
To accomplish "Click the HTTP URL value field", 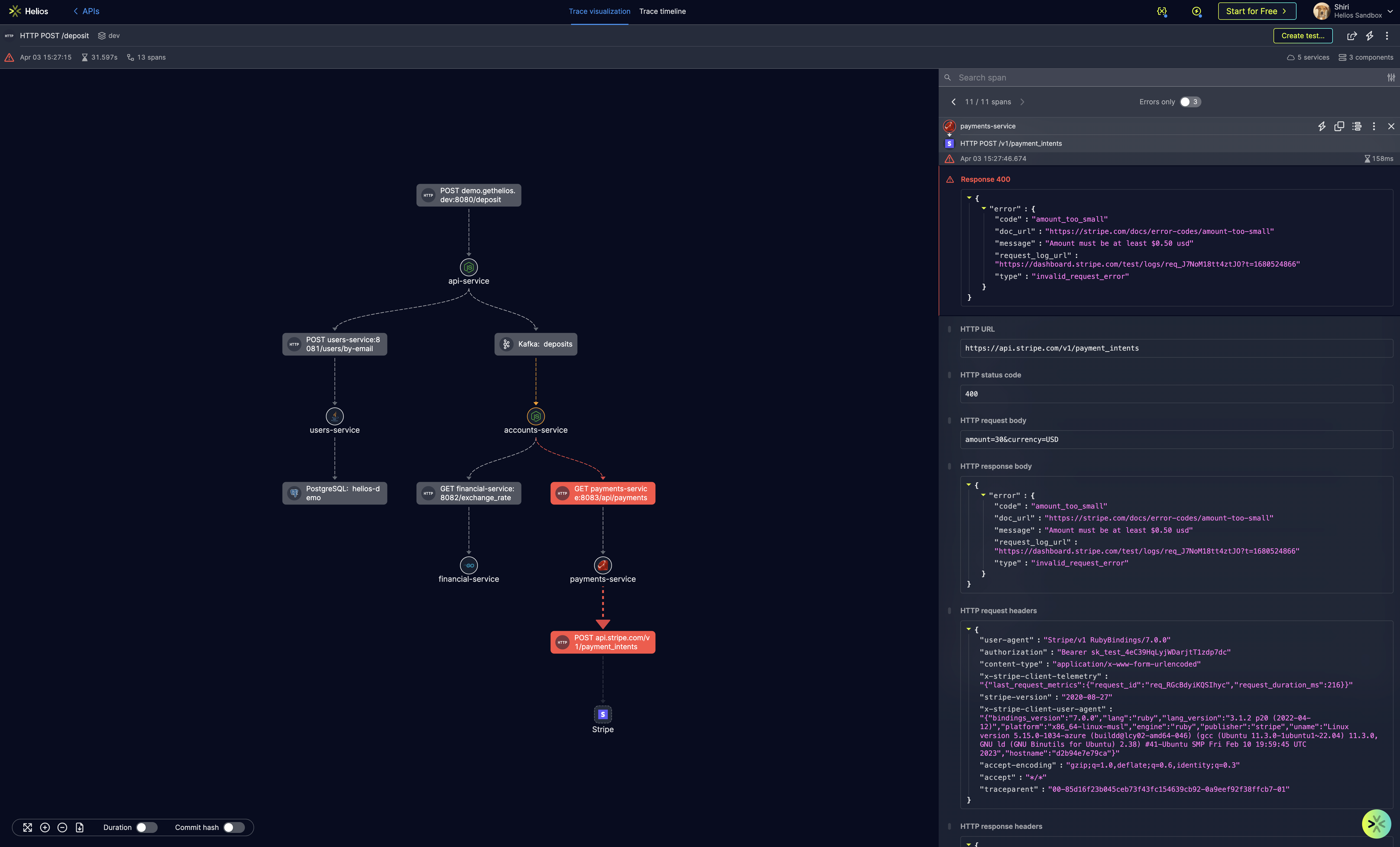I will click(1176, 348).
